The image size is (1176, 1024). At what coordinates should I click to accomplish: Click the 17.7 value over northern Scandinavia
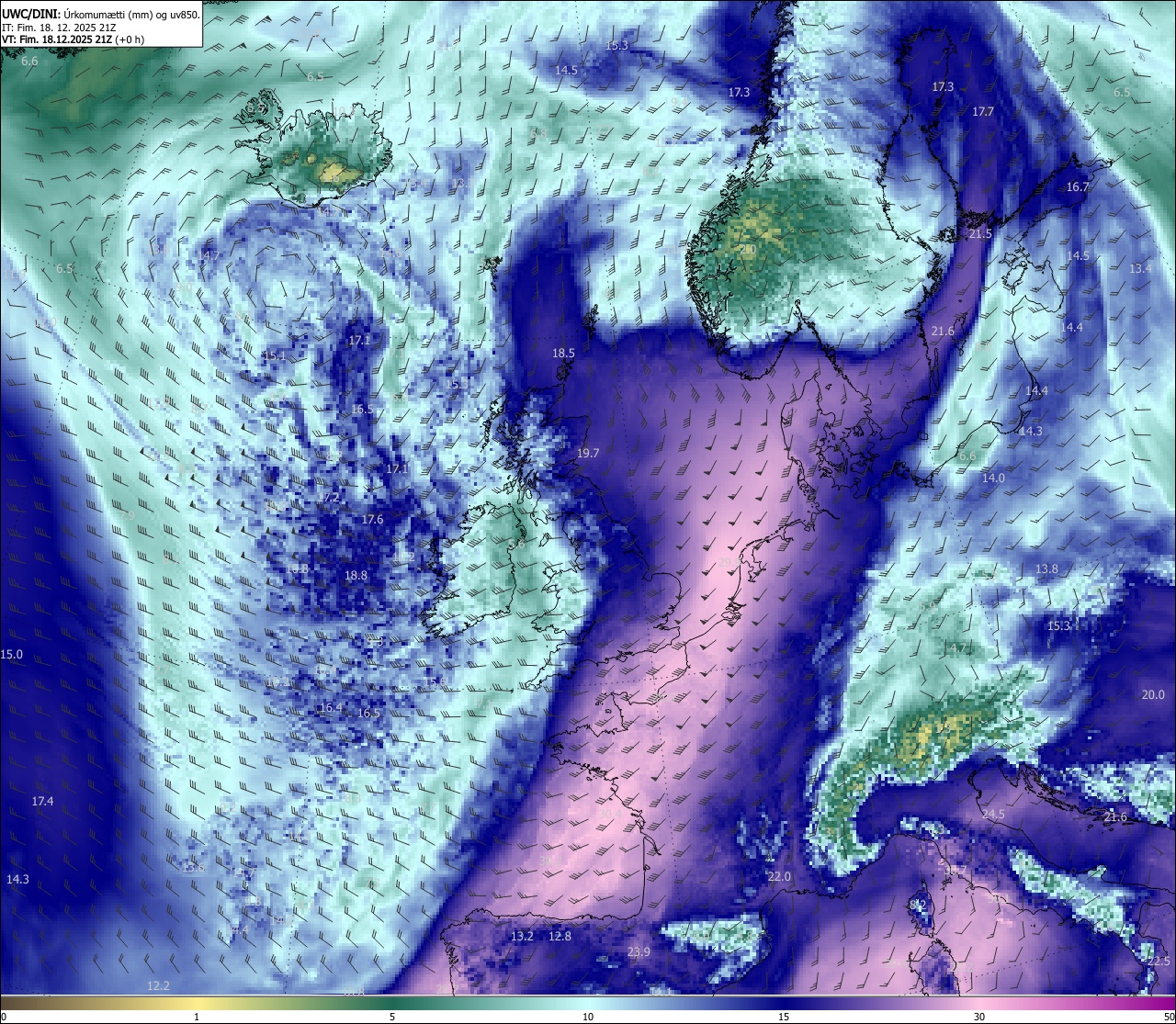983,112
